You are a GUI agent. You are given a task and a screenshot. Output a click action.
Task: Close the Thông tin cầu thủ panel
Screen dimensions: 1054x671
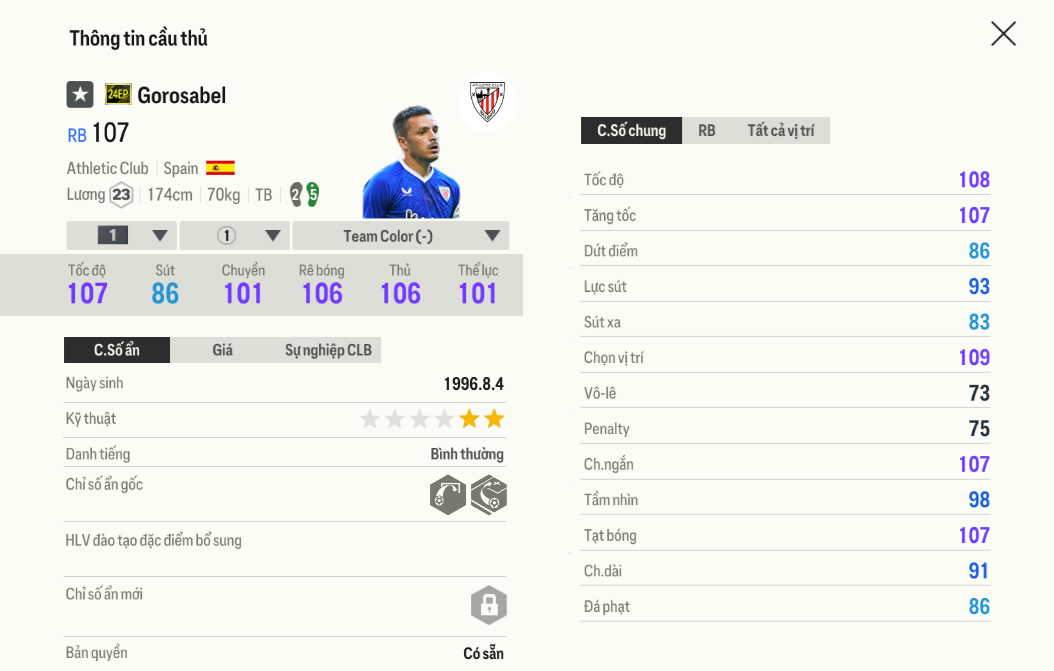[x=1003, y=34]
